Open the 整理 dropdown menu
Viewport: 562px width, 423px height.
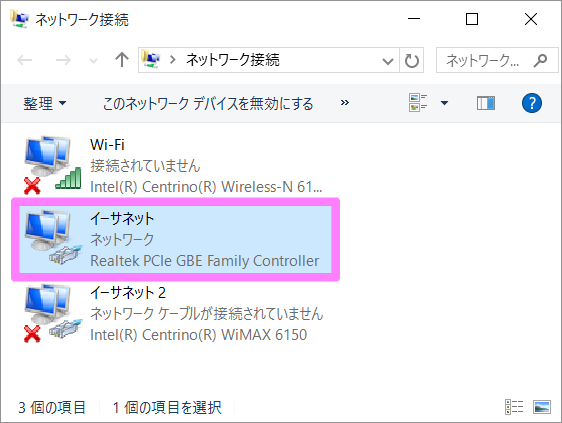(44, 104)
